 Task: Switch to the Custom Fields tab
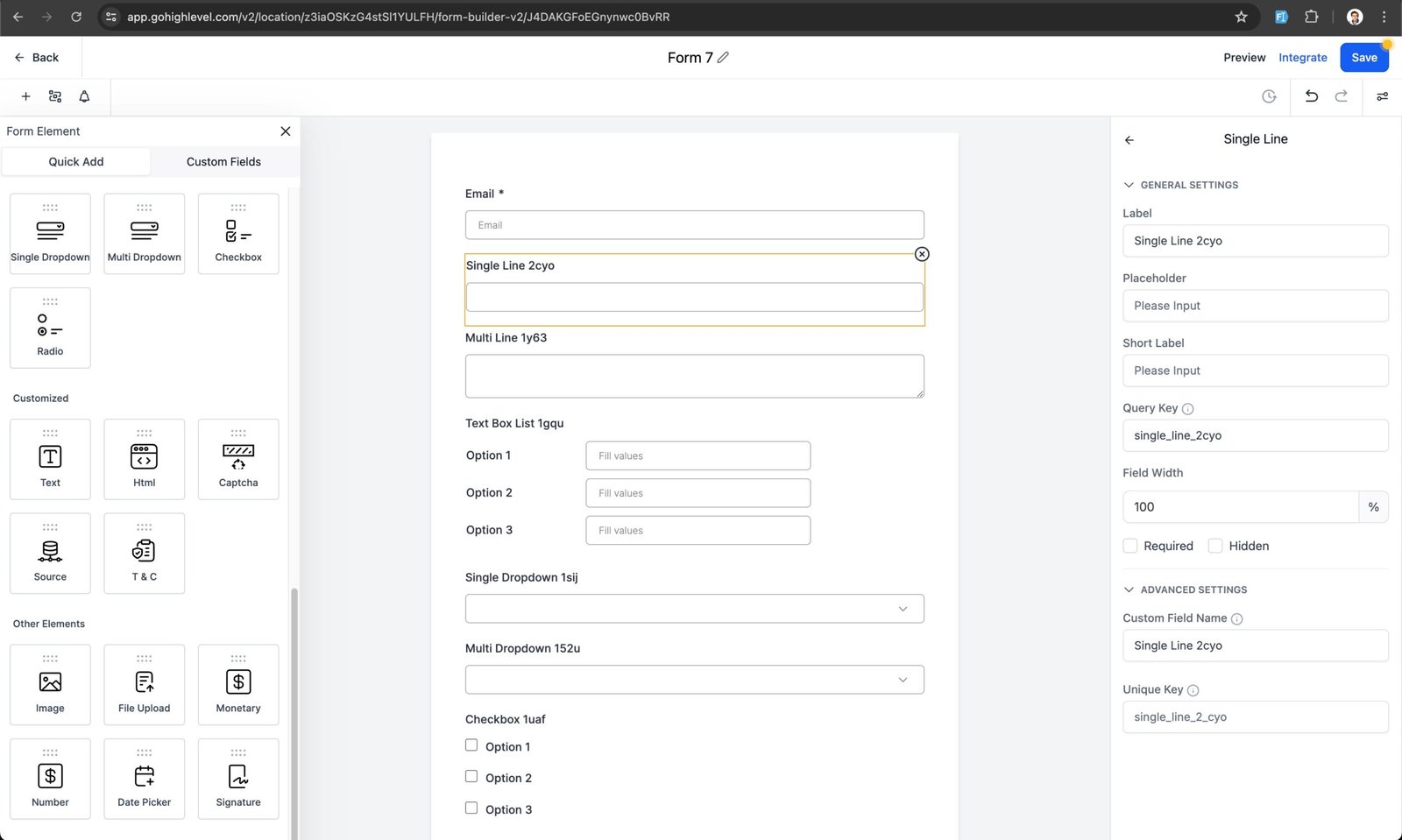tap(223, 162)
